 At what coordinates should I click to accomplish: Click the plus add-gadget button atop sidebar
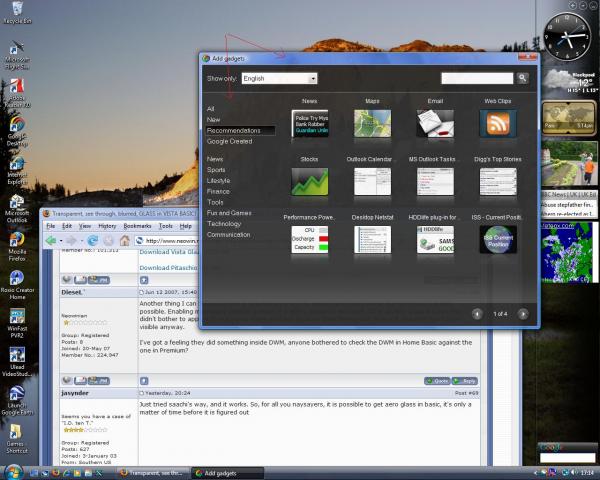pyautogui.click(x=572, y=5)
